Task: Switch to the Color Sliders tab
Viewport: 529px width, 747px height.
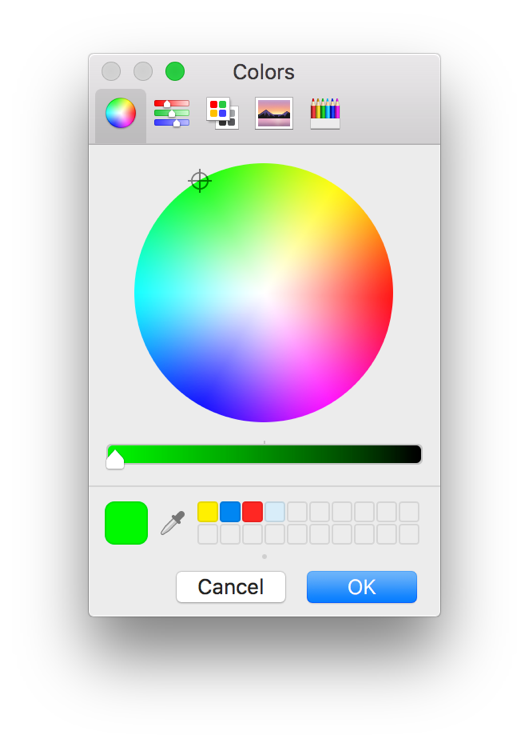Action: pos(172,113)
